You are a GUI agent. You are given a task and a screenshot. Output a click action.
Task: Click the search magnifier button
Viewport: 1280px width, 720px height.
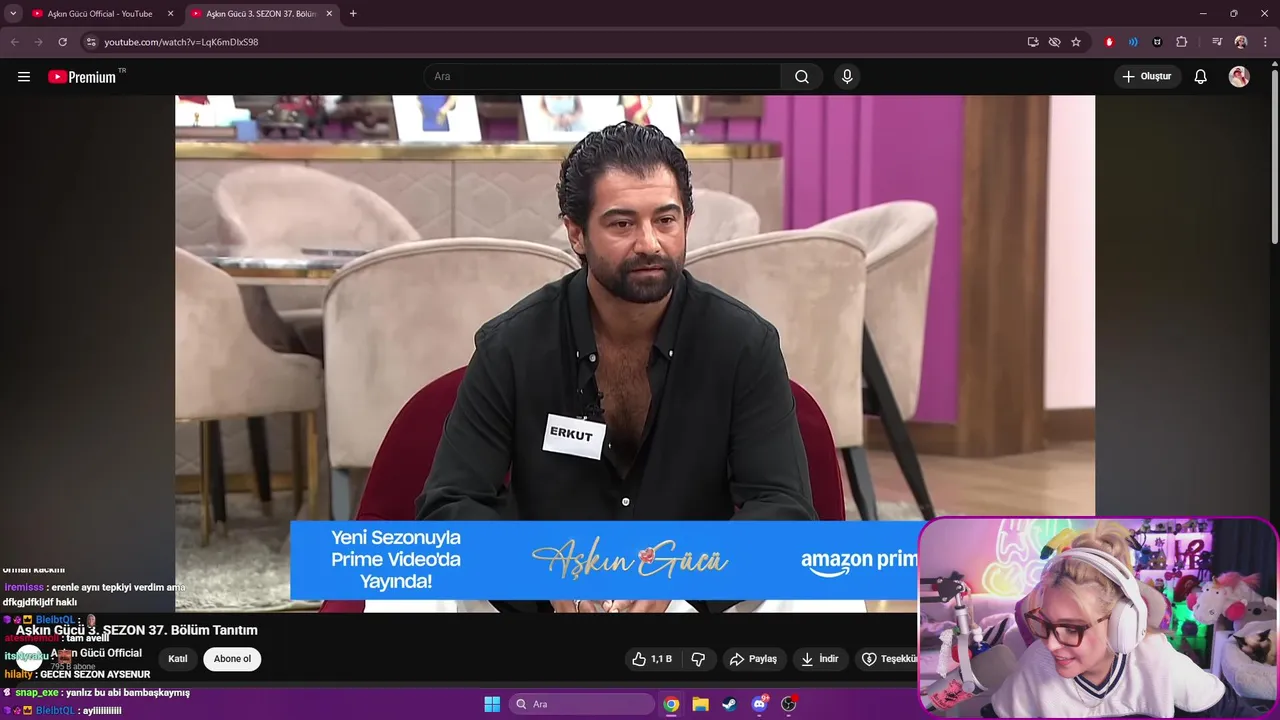coord(802,77)
